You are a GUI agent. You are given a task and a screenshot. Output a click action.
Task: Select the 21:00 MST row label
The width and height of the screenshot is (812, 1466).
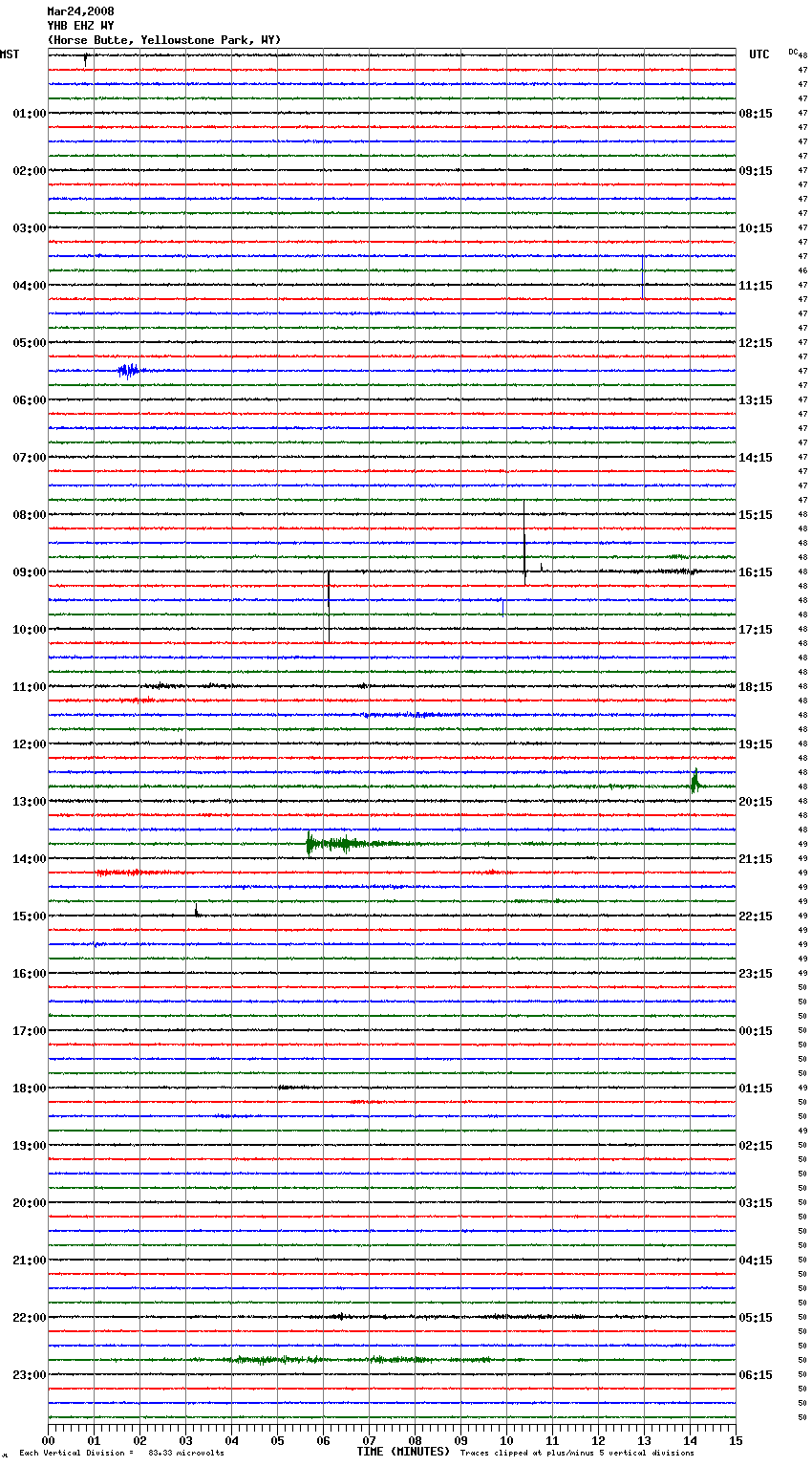click(x=30, y=1261)
